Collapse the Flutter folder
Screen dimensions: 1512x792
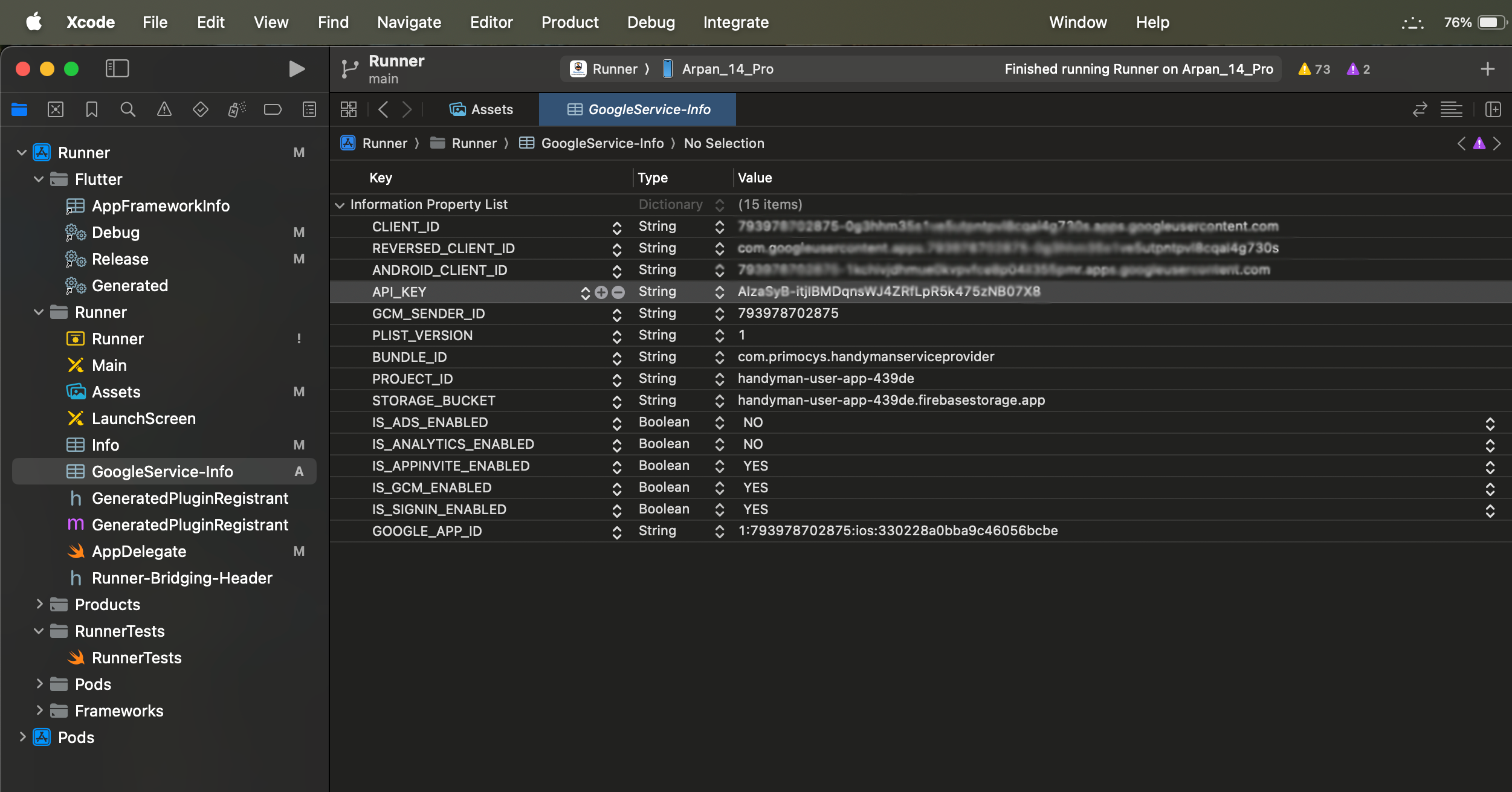click(x=39, y=179)
